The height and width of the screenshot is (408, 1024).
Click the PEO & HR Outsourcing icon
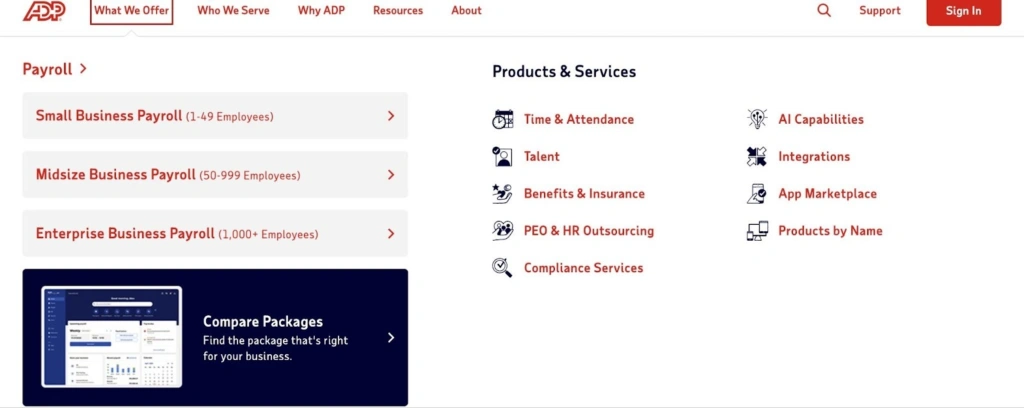[502, 231]
